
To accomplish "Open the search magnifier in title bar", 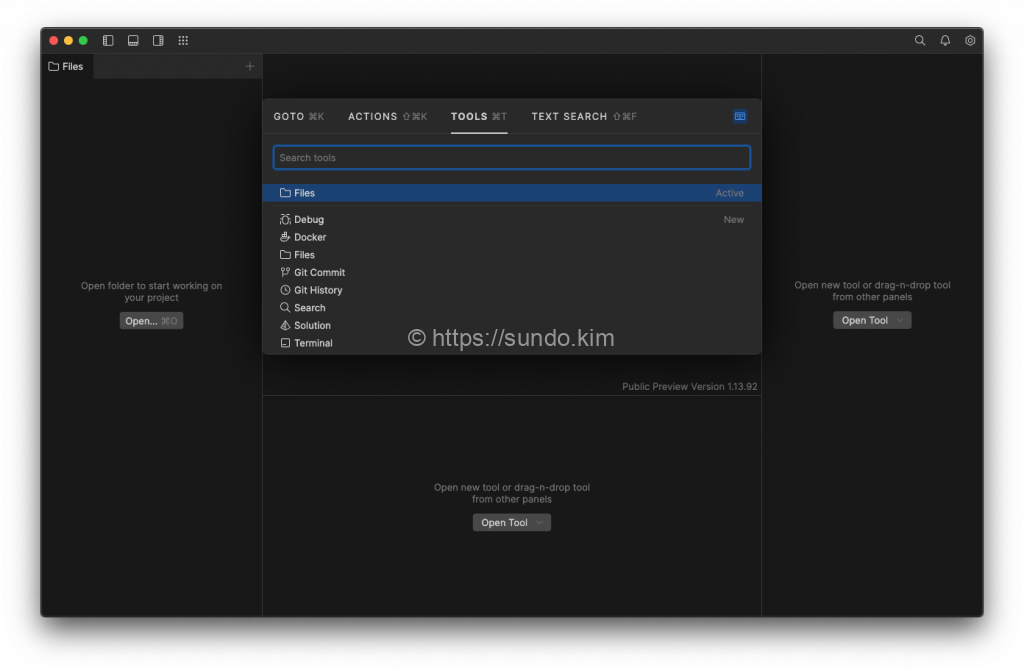I will [x=920, y=41].
